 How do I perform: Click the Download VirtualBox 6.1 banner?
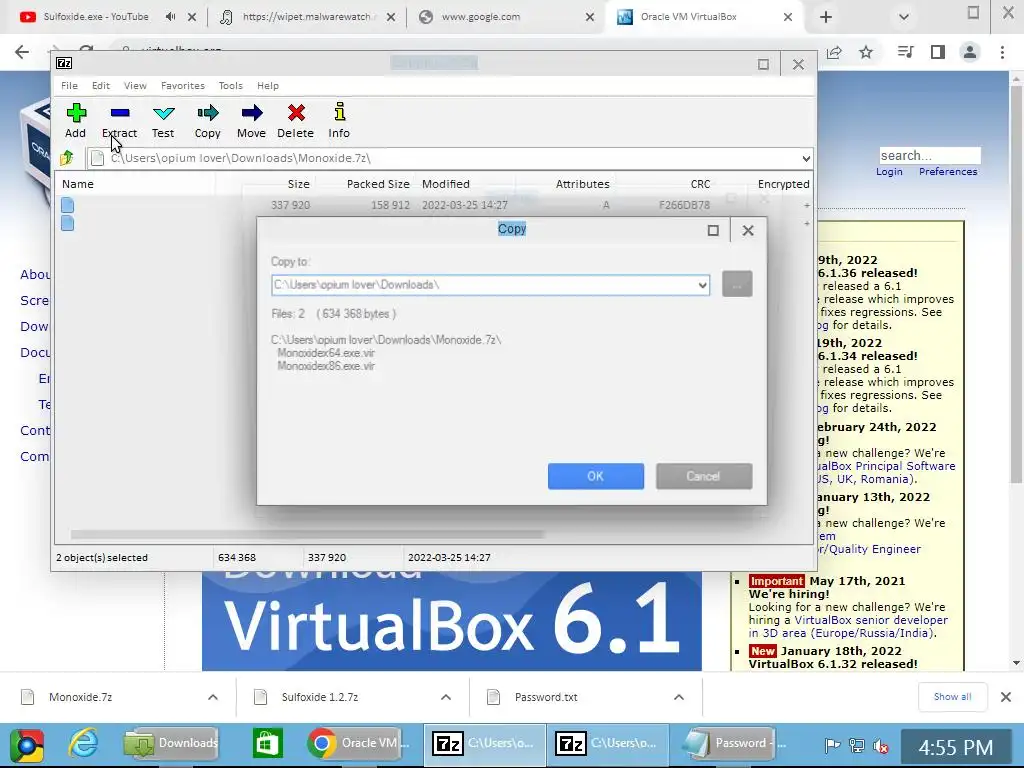point(452,620)
